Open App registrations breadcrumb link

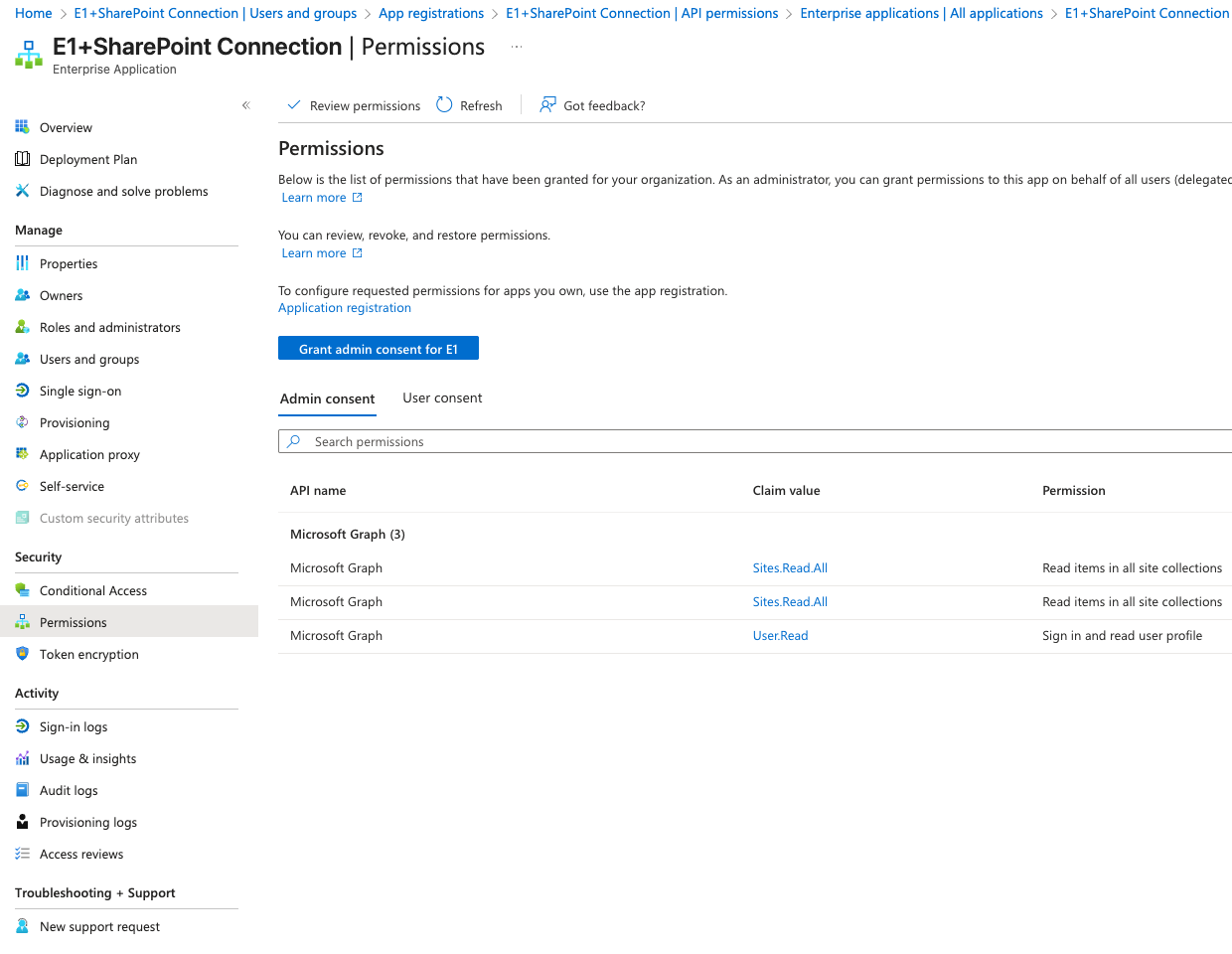(x=431, y=13)
